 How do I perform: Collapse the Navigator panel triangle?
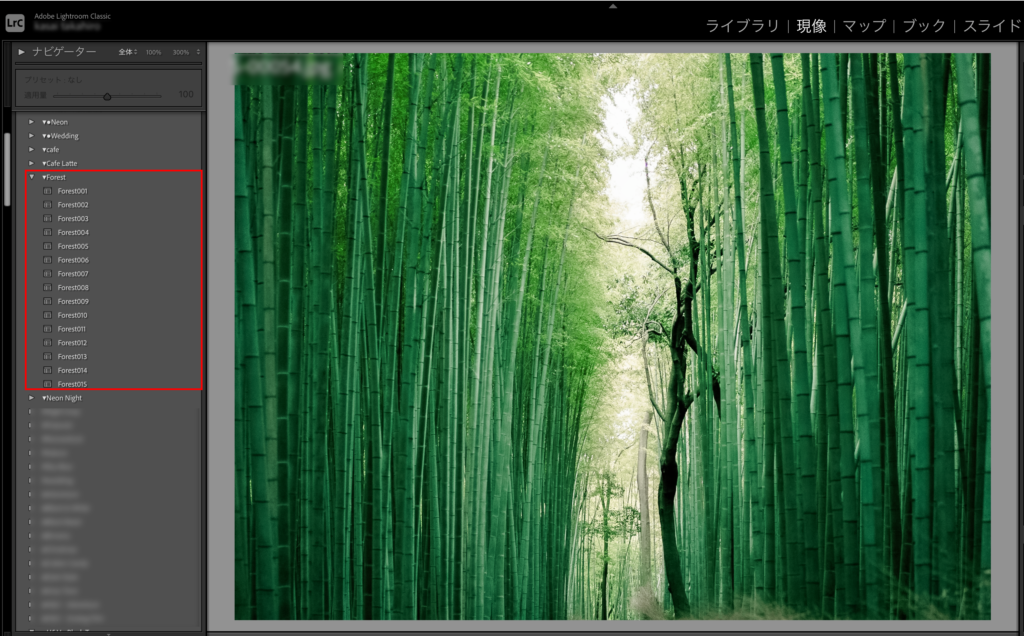pos(22,52)
